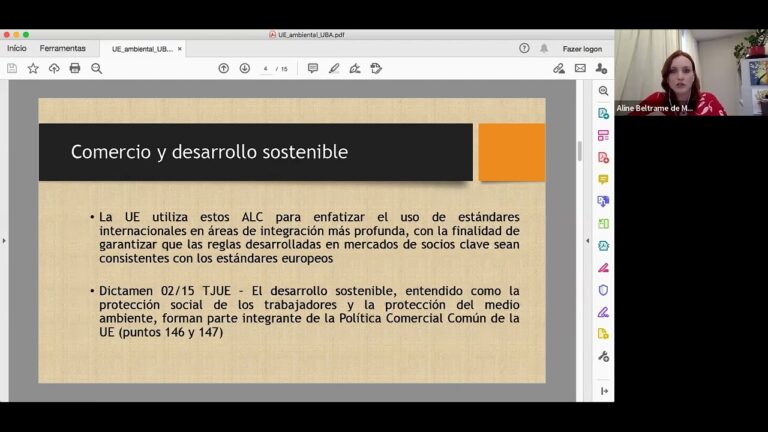The width and height of the screenshot is (768, 432).
Task: Switch to the Início tab
Action: pyautogui.click(x=17, y=48)
